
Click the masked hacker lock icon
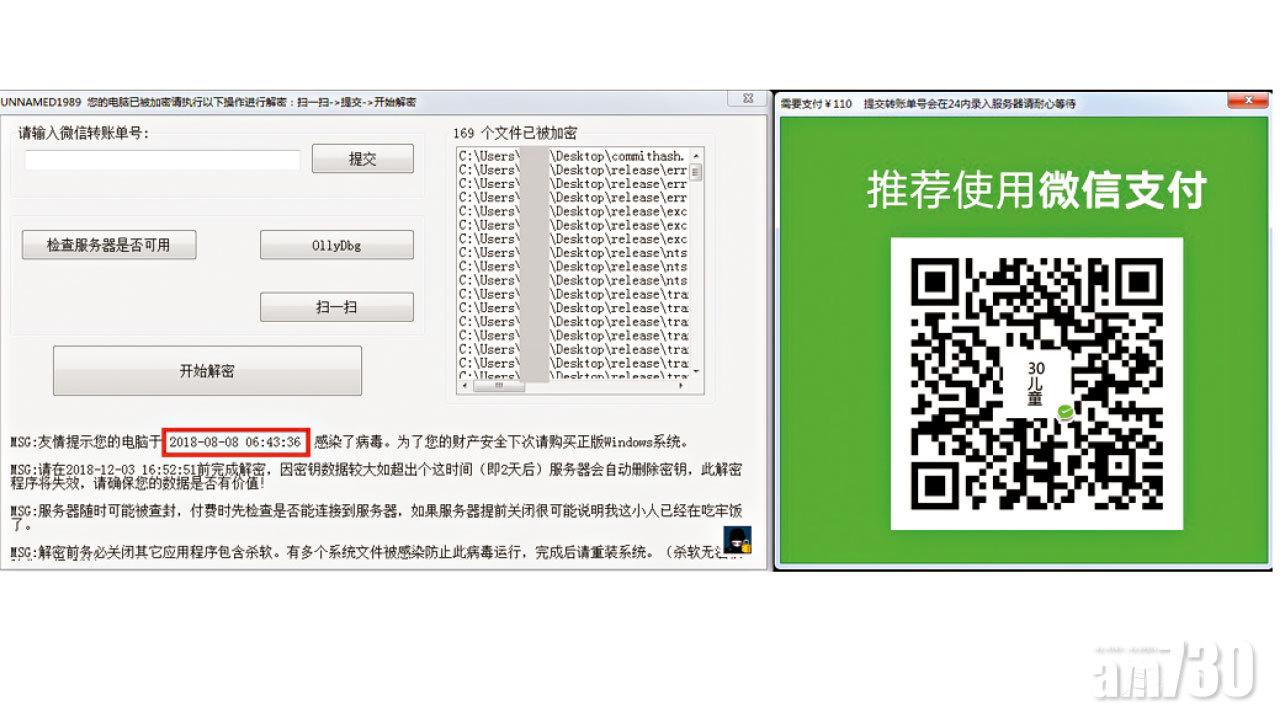[x=737, y=541]
